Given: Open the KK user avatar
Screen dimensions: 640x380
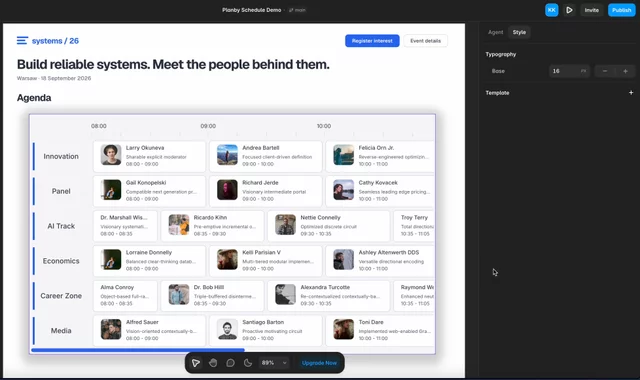Looking at the screenshot, I should click(551, 10).
